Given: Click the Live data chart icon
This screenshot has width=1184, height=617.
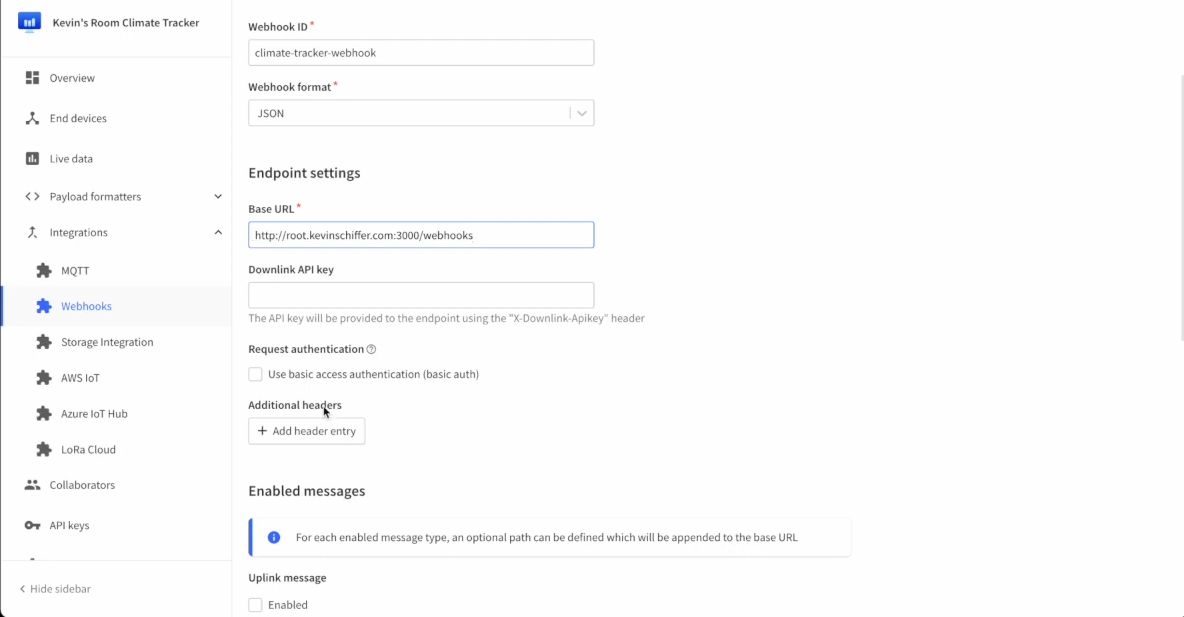Looking at the screenshot, I should point(32,158).
